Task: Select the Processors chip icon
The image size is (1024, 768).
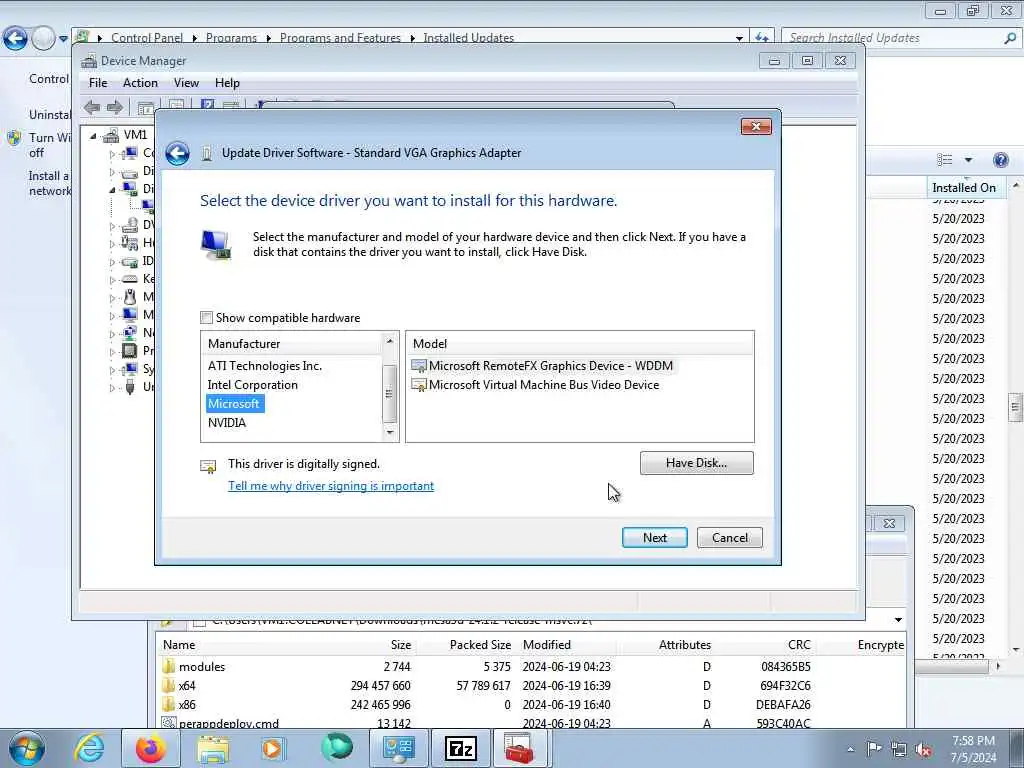Action: (130, 350)
